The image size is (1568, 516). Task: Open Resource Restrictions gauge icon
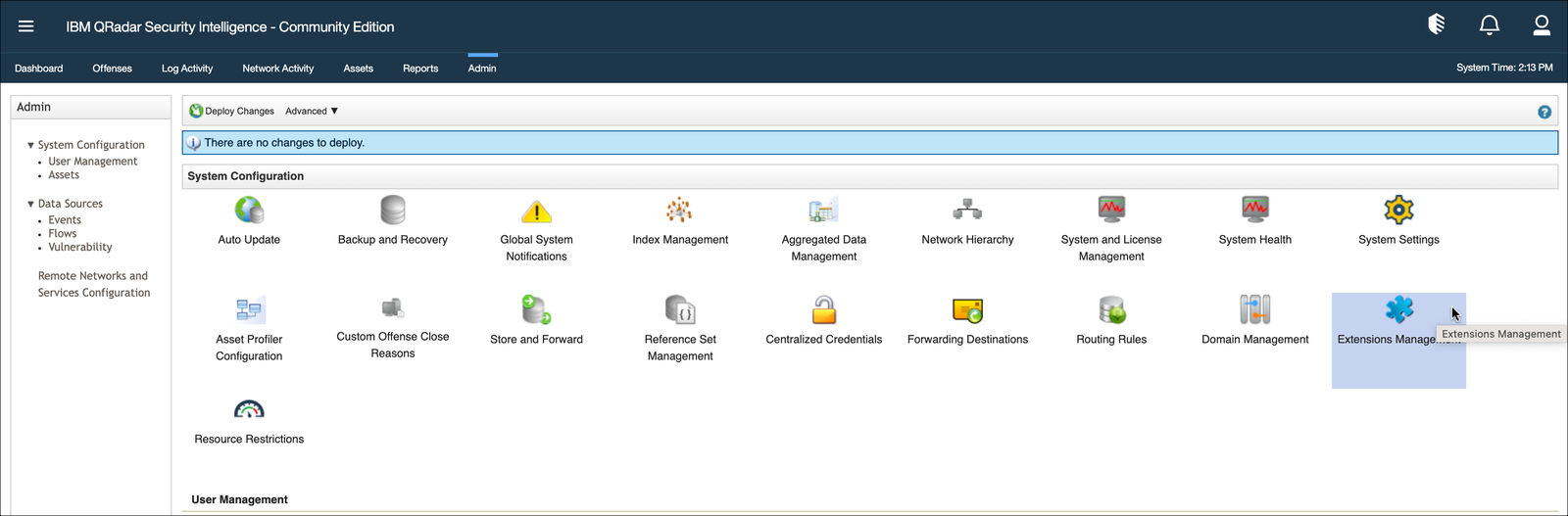click(x=249, y=408)
